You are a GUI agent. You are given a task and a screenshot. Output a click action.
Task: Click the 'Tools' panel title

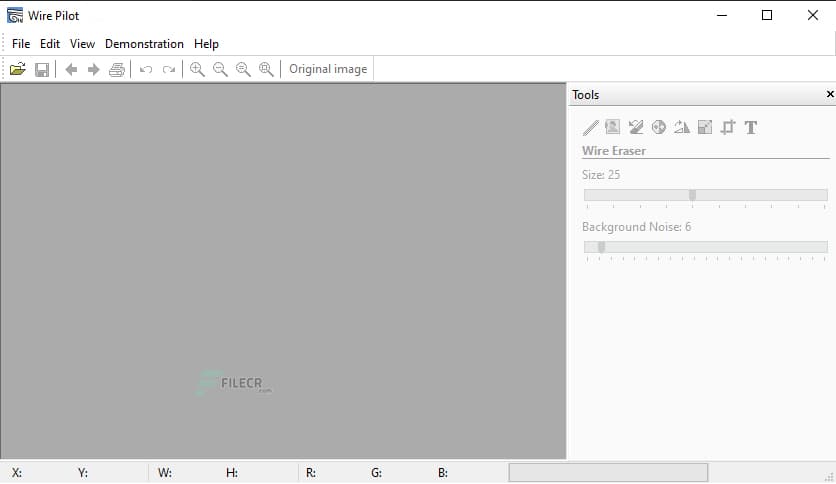click(x=585, y=95)
